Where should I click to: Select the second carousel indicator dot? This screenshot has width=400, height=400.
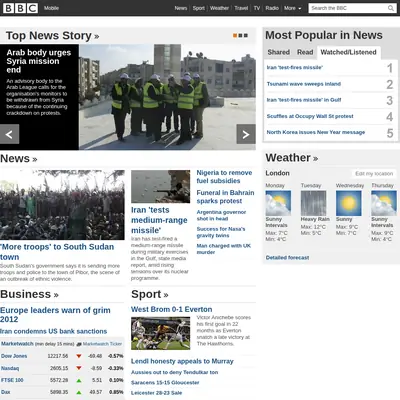click(x=240, y=36)
